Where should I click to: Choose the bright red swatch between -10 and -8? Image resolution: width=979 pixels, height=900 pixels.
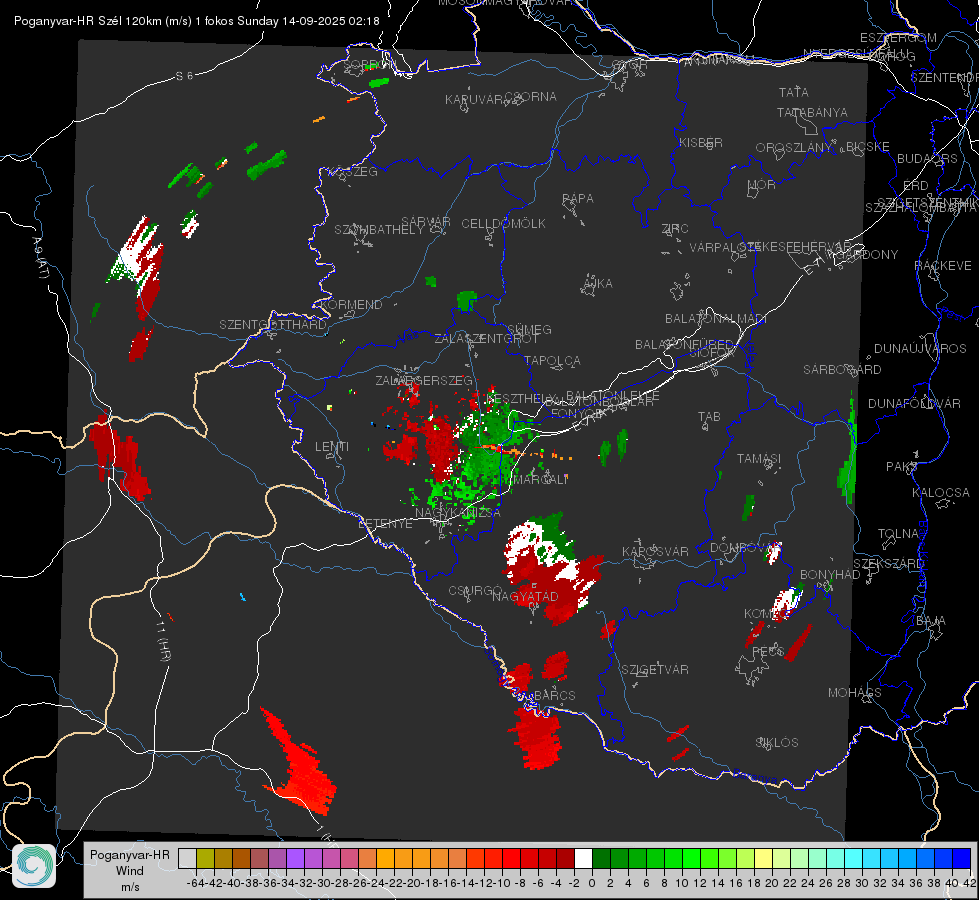511,858
